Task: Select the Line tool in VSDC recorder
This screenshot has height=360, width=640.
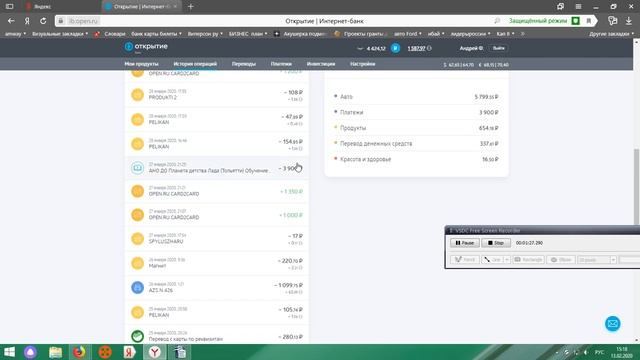Action: [x=492, y=260]
